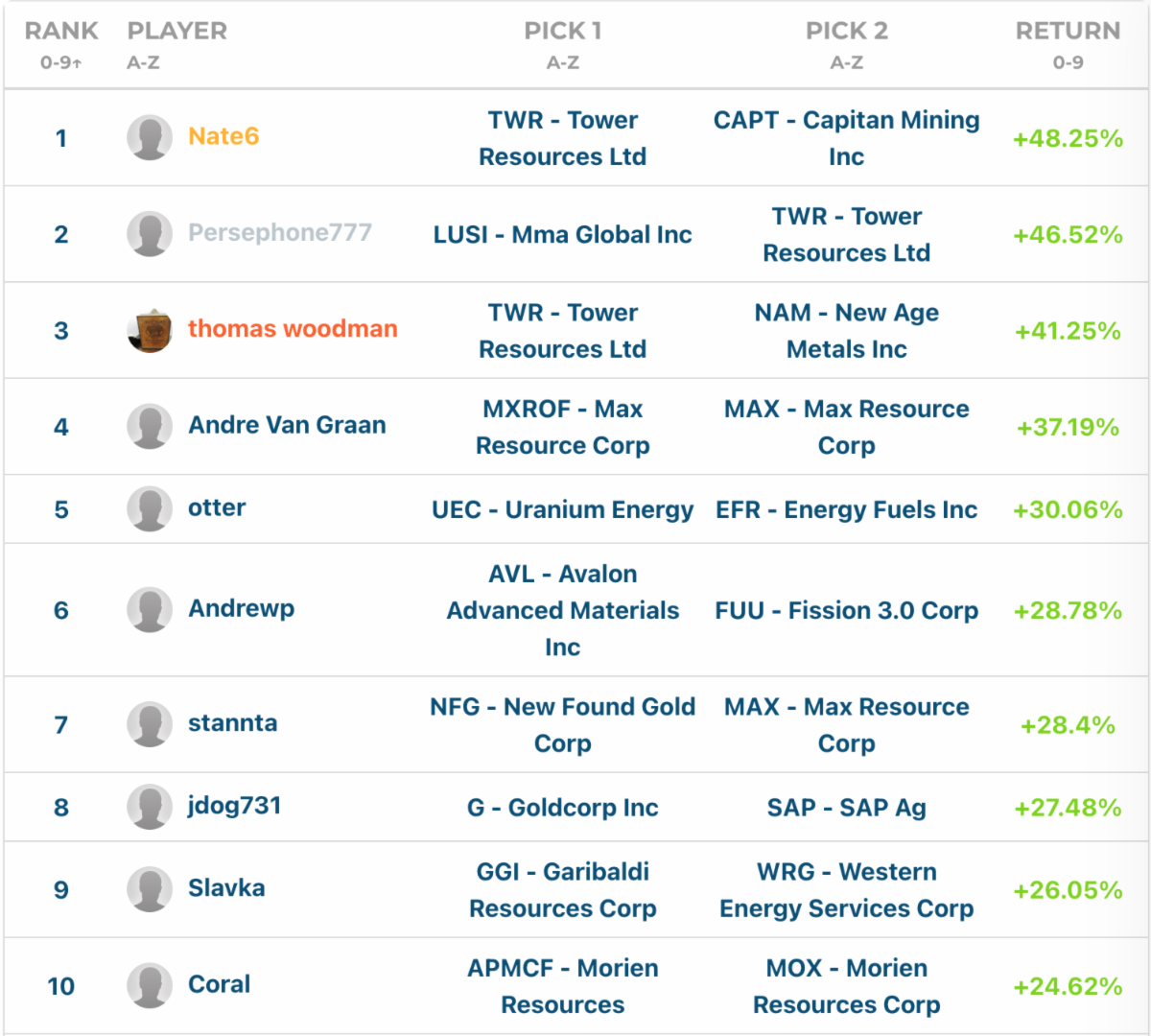Click Andre Van Graan's avatar

(150, 426)
